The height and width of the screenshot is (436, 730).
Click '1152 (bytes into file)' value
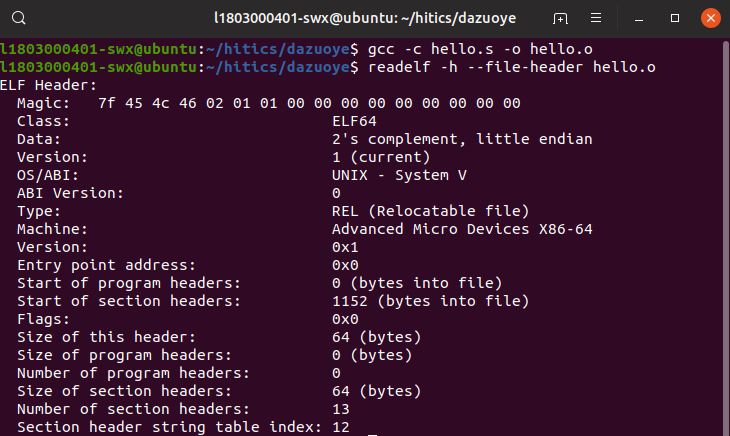(x=431, y=301)
